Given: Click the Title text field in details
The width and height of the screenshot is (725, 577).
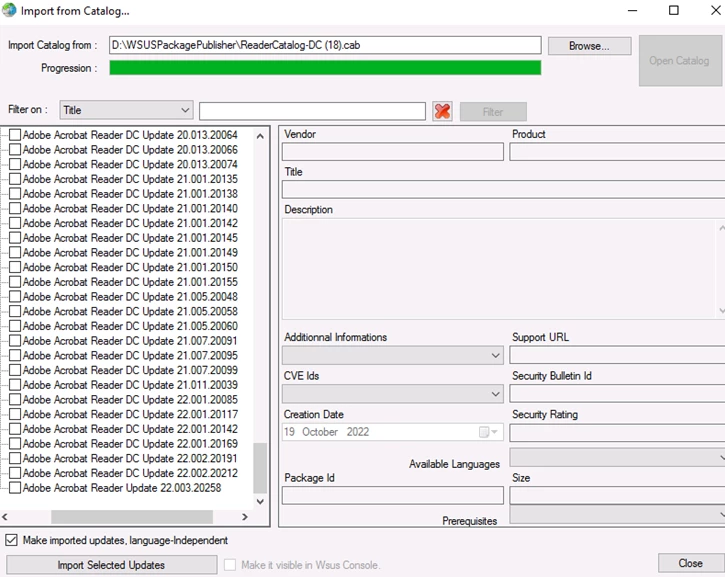Looking at the screenshot, I should (x=504, y=190).
